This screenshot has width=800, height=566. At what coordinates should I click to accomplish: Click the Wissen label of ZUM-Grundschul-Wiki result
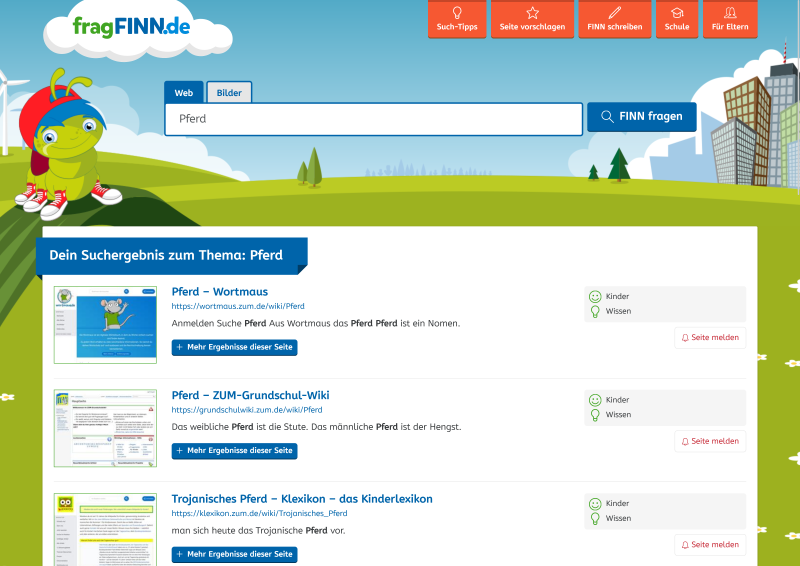618,415
